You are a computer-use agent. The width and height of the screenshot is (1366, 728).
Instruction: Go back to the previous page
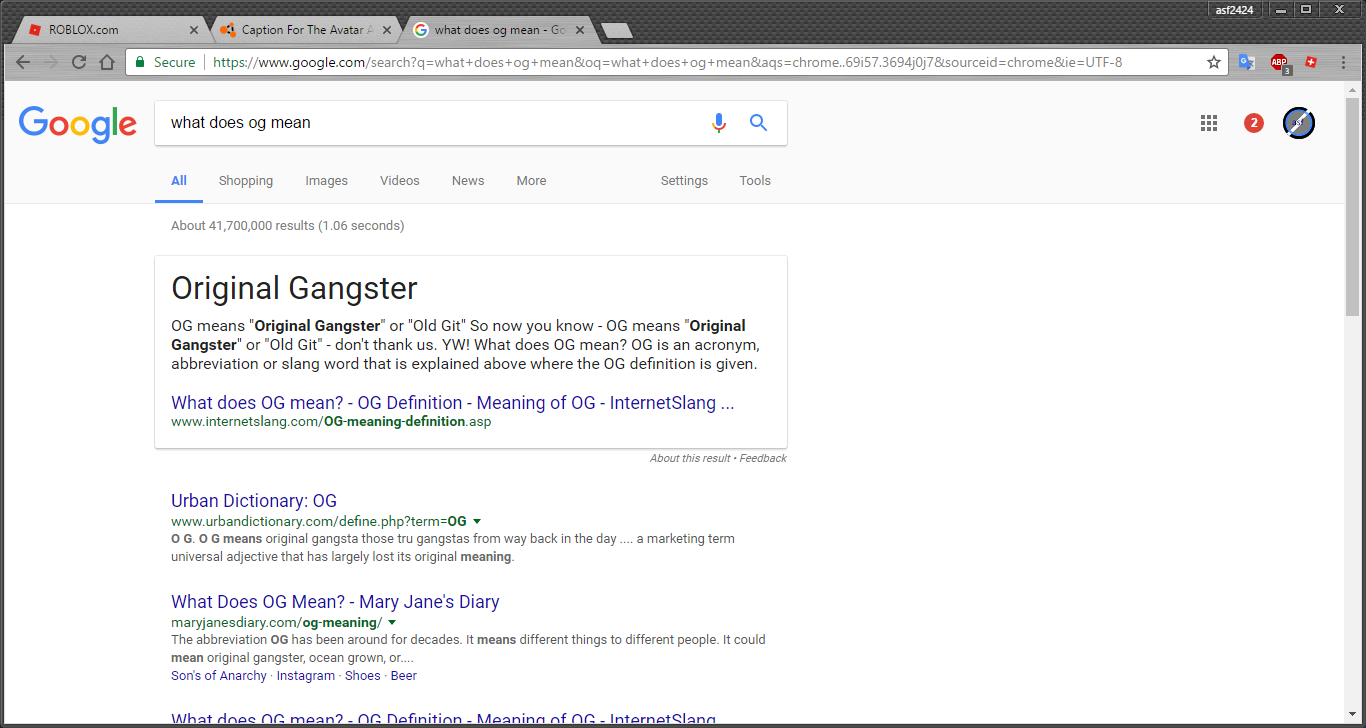[x=23, y=62]
